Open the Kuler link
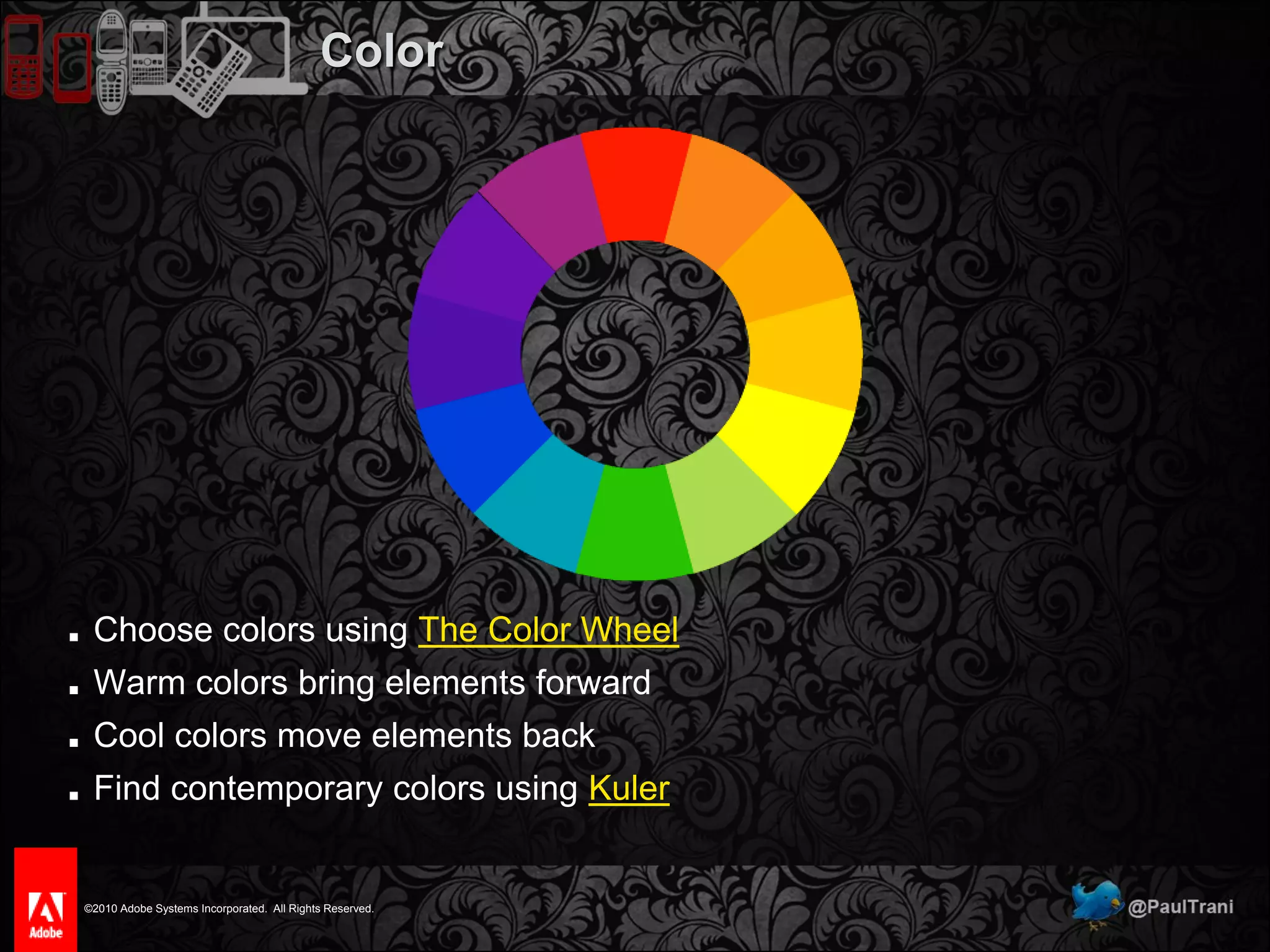1270x952 pixels. tap(629, 788)
